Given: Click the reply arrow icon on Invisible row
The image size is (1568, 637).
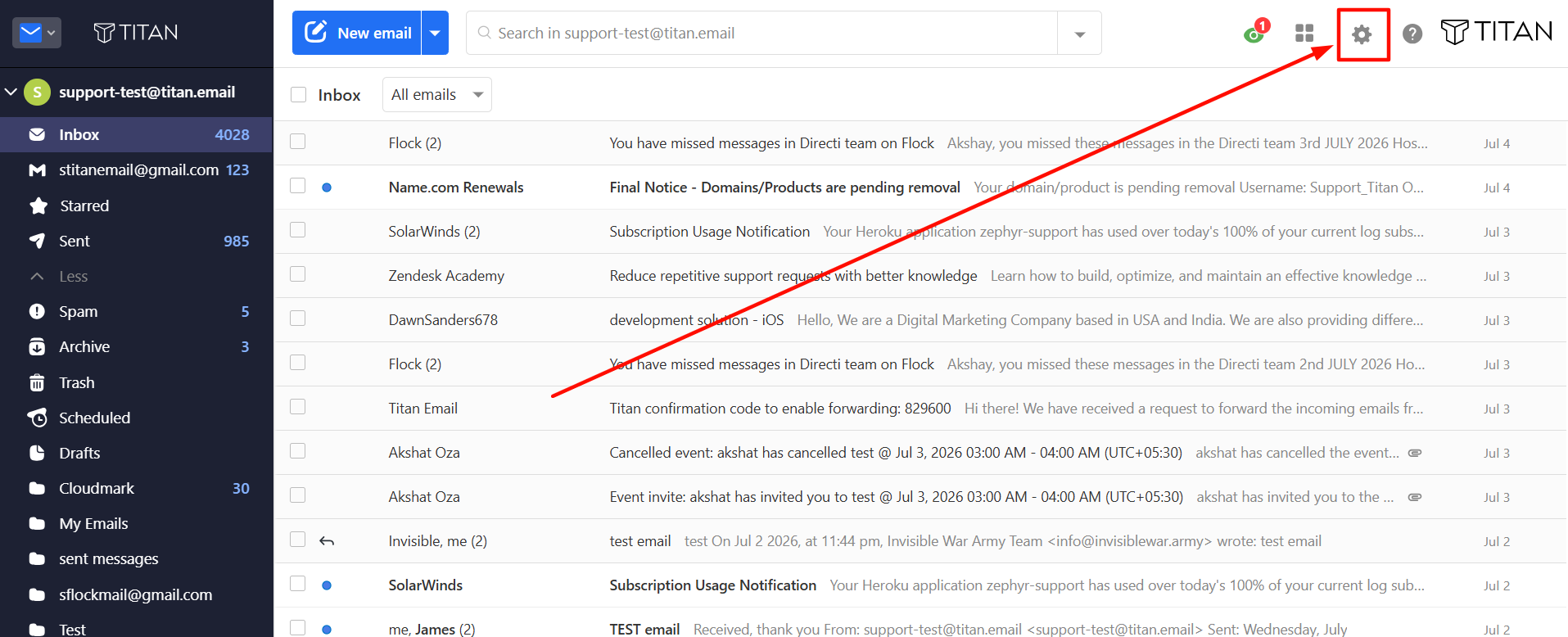Looking at the screenshot, I should (327, 541).
